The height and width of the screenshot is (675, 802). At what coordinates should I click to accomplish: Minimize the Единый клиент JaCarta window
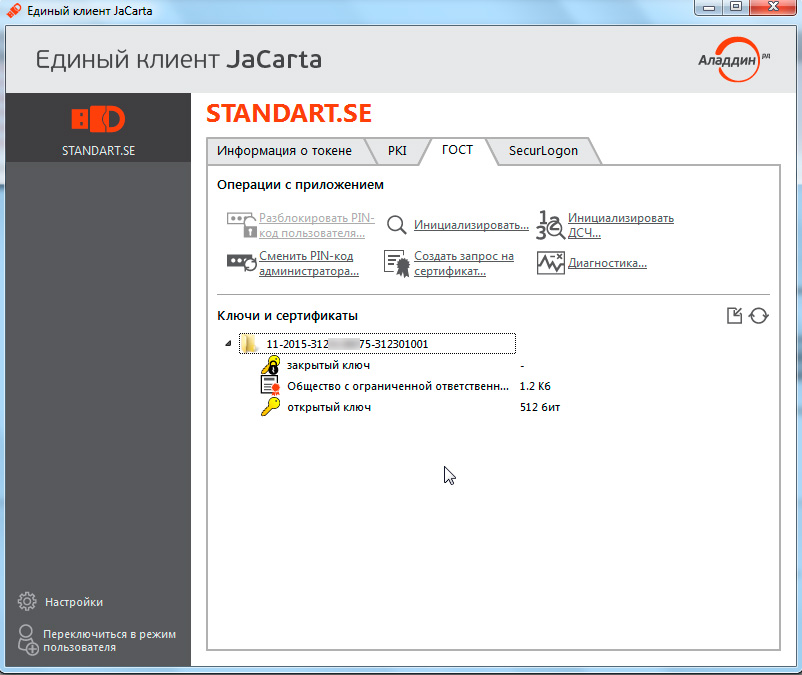(x=708, y=7)
